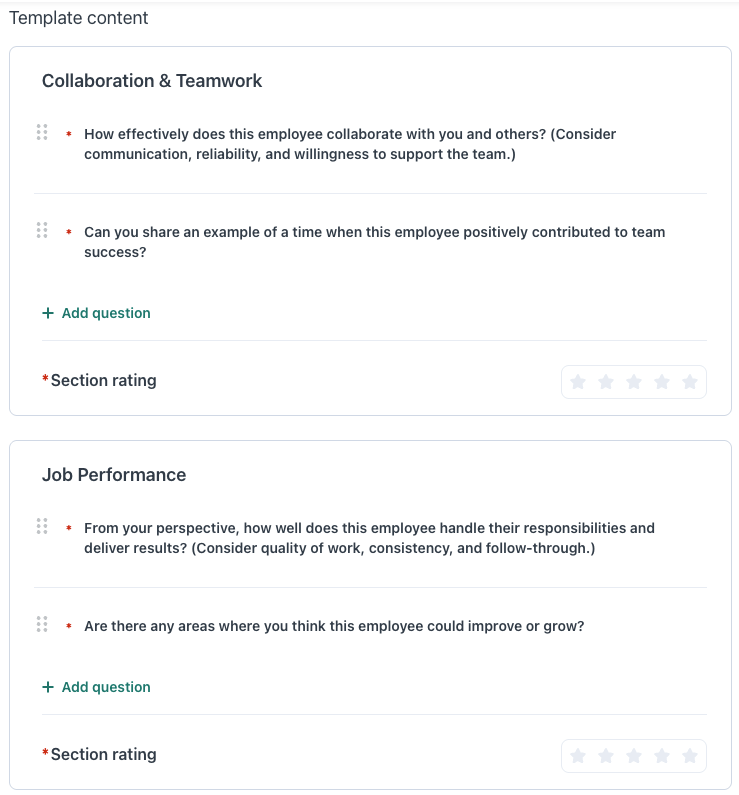
Task: Select third star in Collaboration & Teamwork rating
Action: [634, 381]
